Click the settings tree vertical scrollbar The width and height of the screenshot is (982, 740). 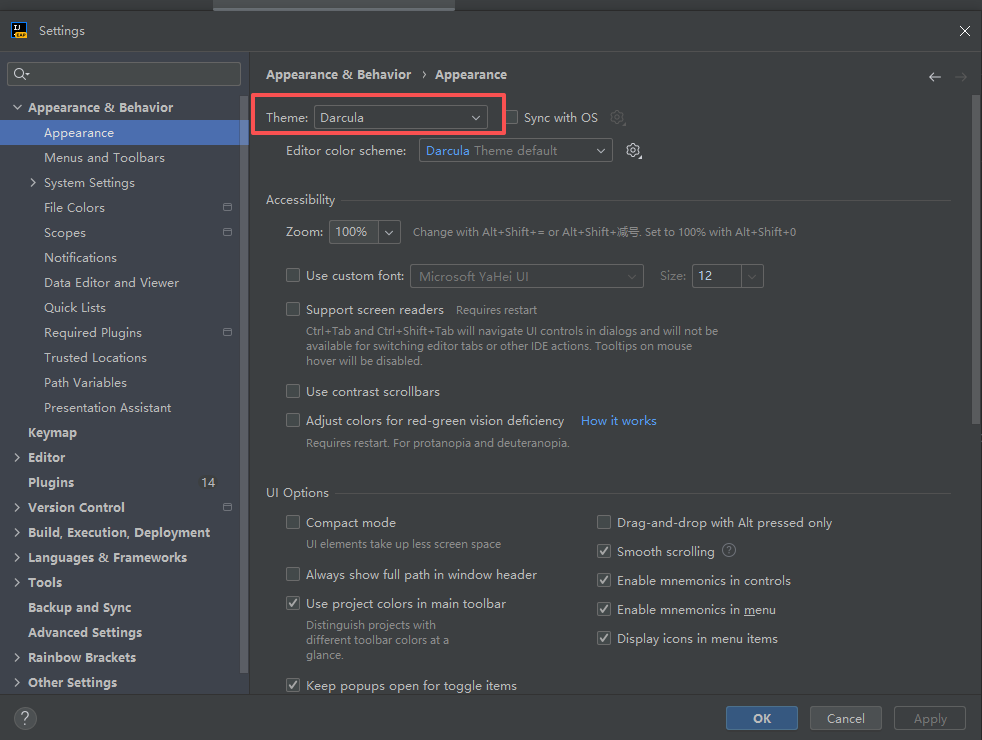click(244, 384)
